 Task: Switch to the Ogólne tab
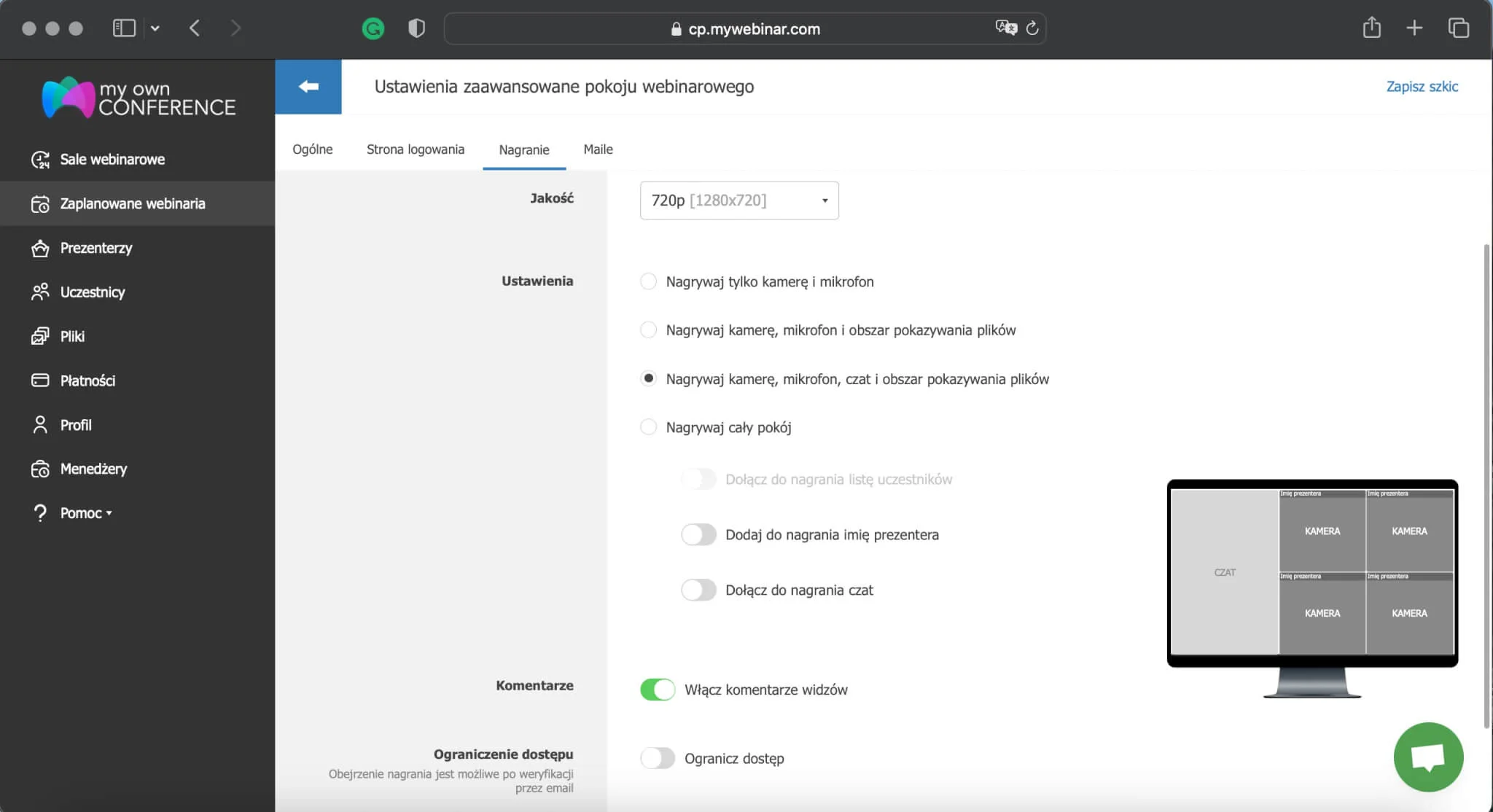(313, 149)
